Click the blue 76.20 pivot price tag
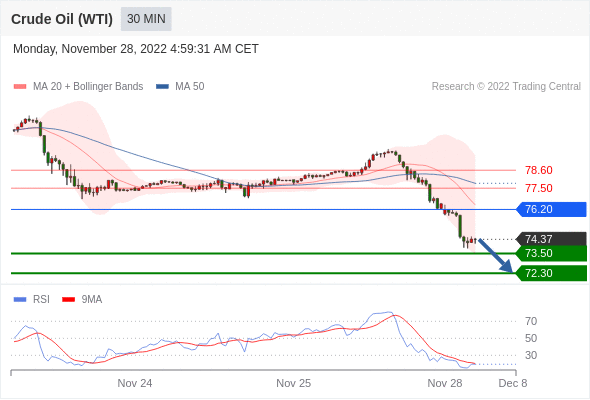 click(551, 209)
